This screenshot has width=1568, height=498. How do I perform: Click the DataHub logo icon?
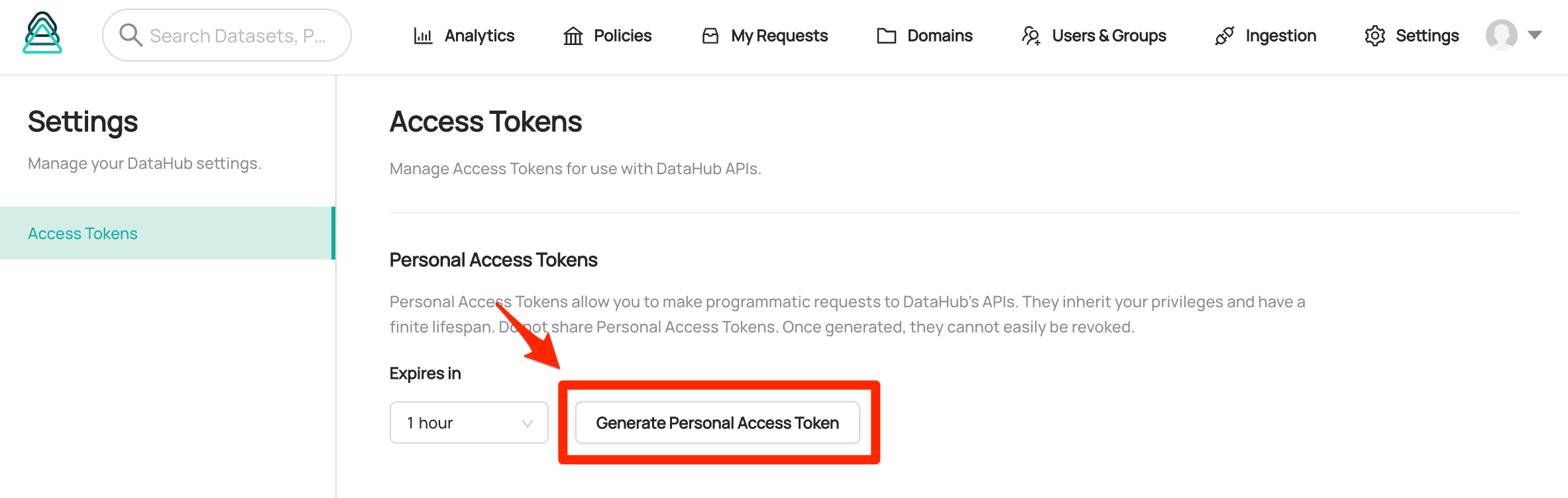pyautogui.click(x=42, y=33)
